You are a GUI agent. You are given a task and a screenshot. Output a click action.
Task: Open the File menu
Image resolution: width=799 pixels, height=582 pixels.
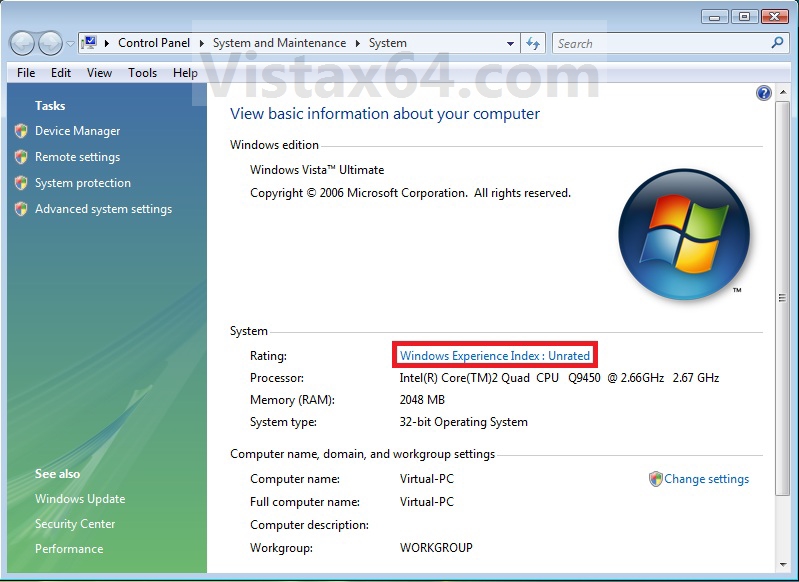[26, 73]
